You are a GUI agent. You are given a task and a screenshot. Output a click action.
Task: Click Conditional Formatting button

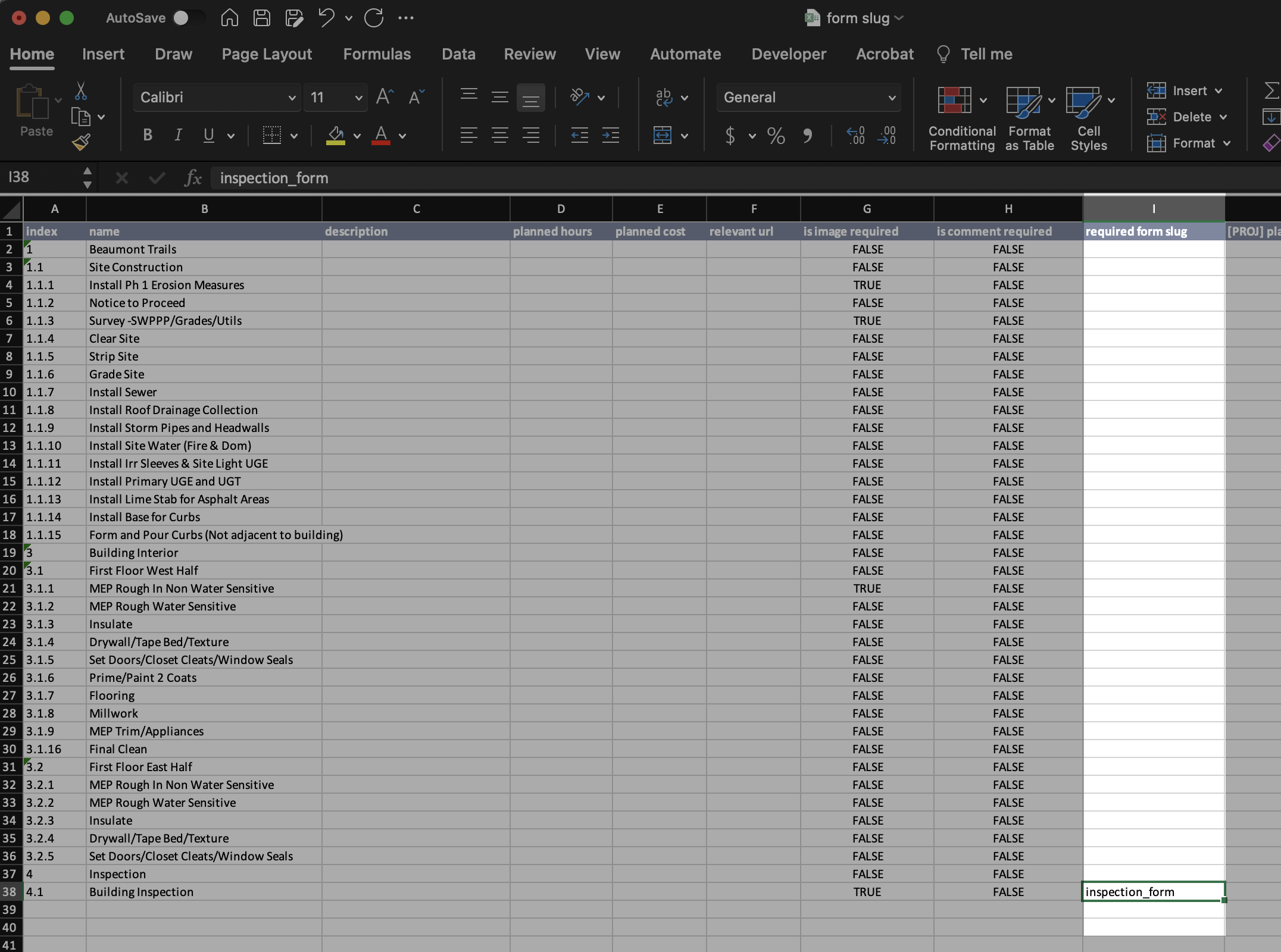tap(962, 119)
